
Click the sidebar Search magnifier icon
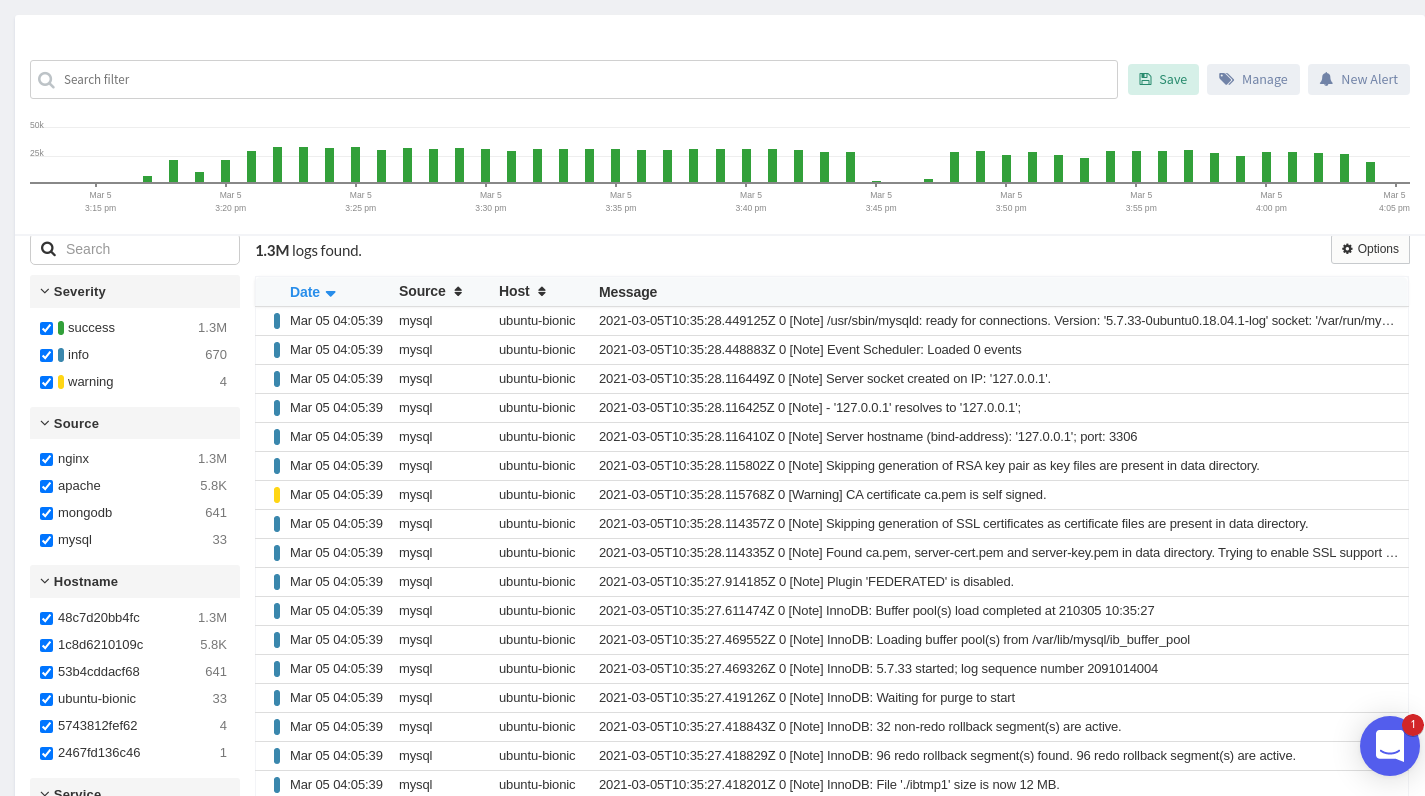(x=48, y=249)
